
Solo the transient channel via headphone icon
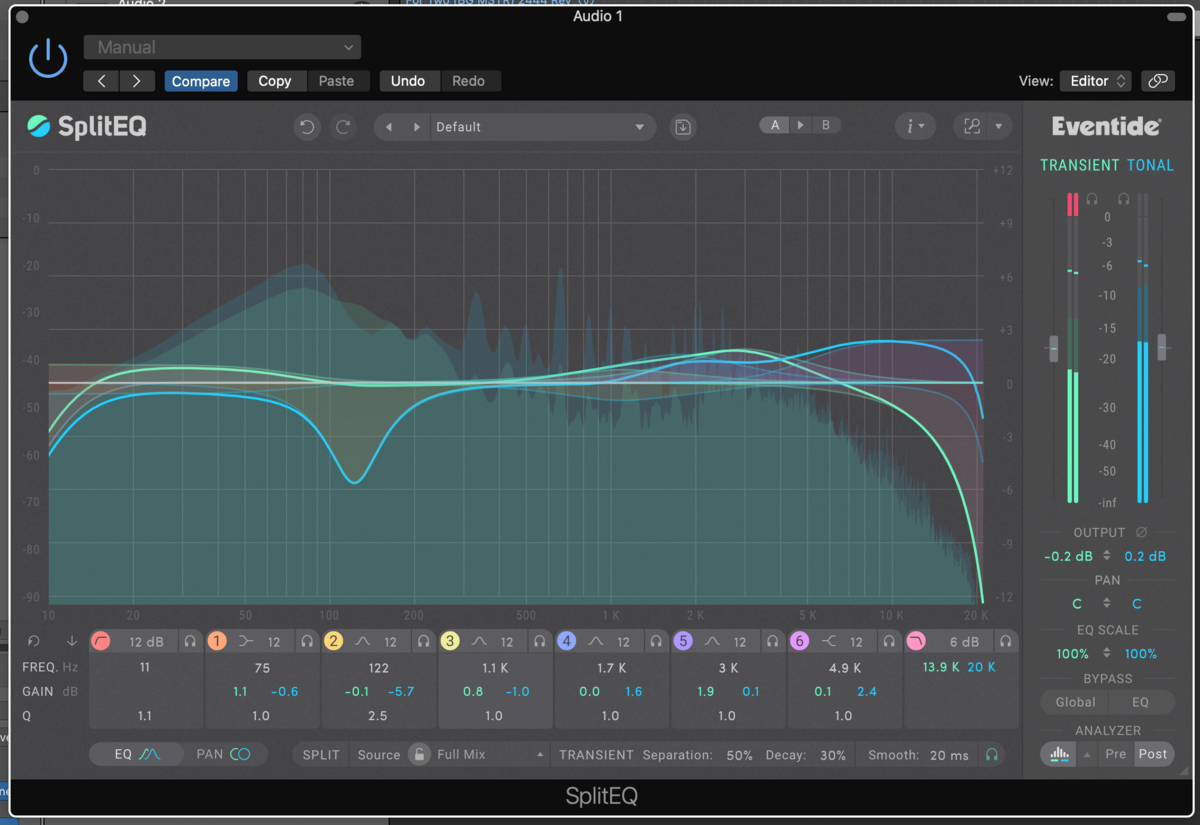1092,199
